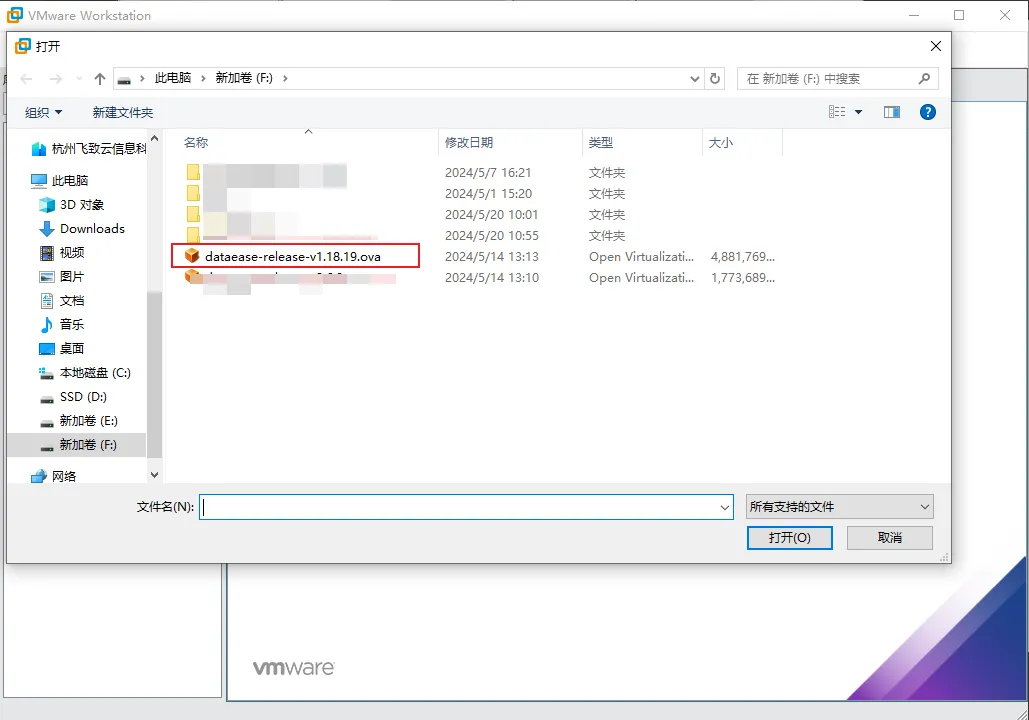Open the 所有支持的文件 file type dropdown
Screen dimensions: 1029x720
point(839,507)
